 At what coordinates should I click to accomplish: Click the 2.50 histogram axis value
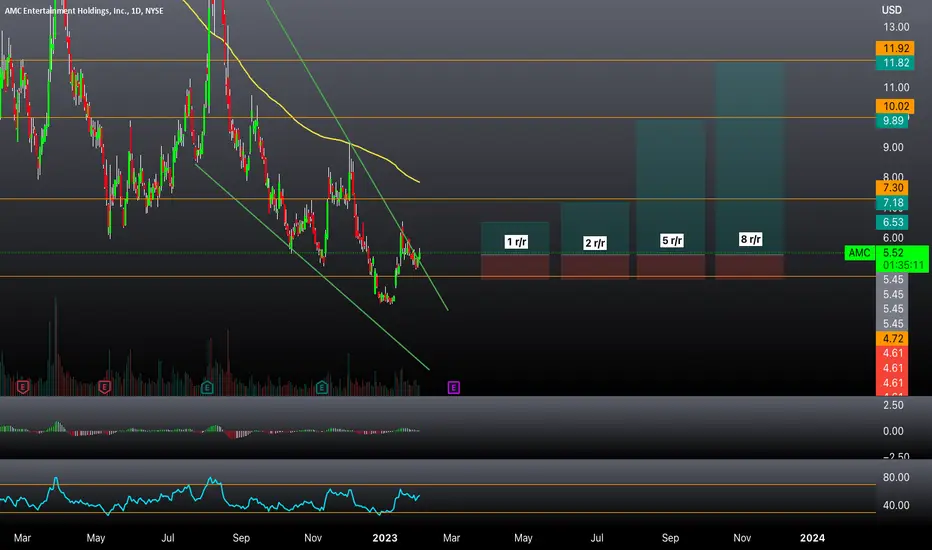(x=893, y=406)
